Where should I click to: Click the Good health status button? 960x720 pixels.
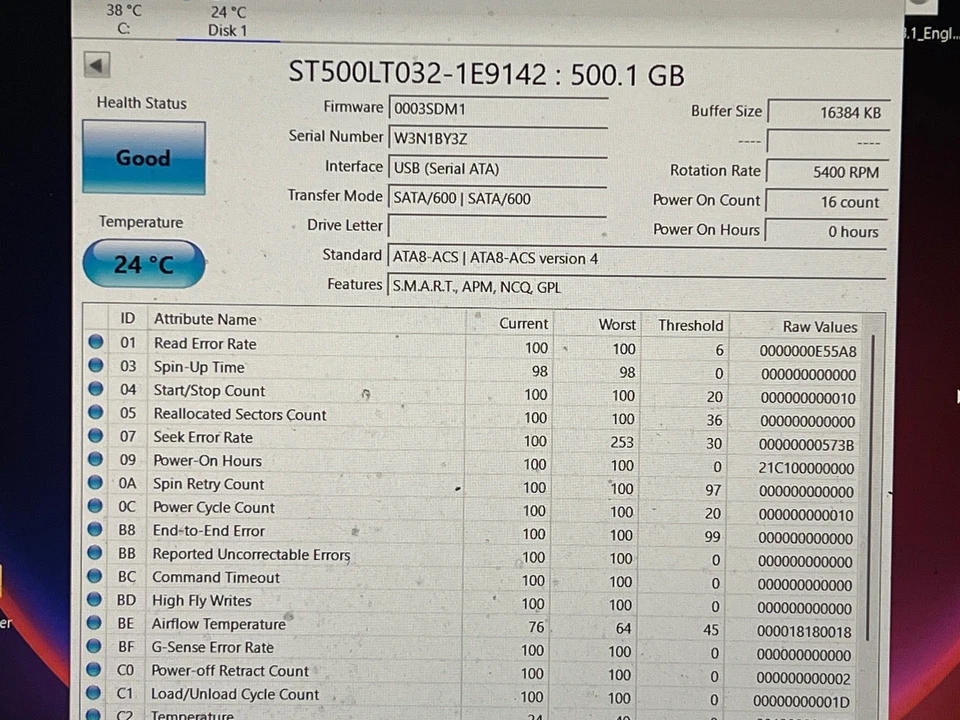click(x=142, y=158)
